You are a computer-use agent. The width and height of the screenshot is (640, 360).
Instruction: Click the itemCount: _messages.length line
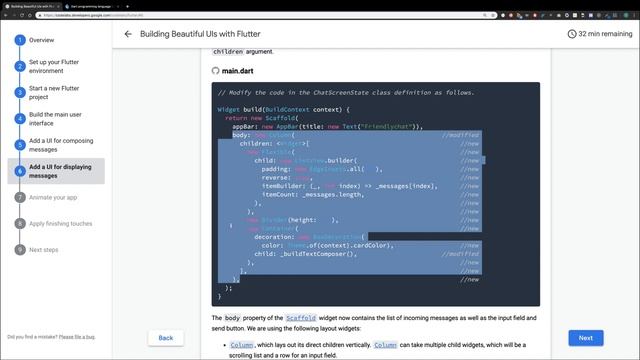tap(313, 195)
